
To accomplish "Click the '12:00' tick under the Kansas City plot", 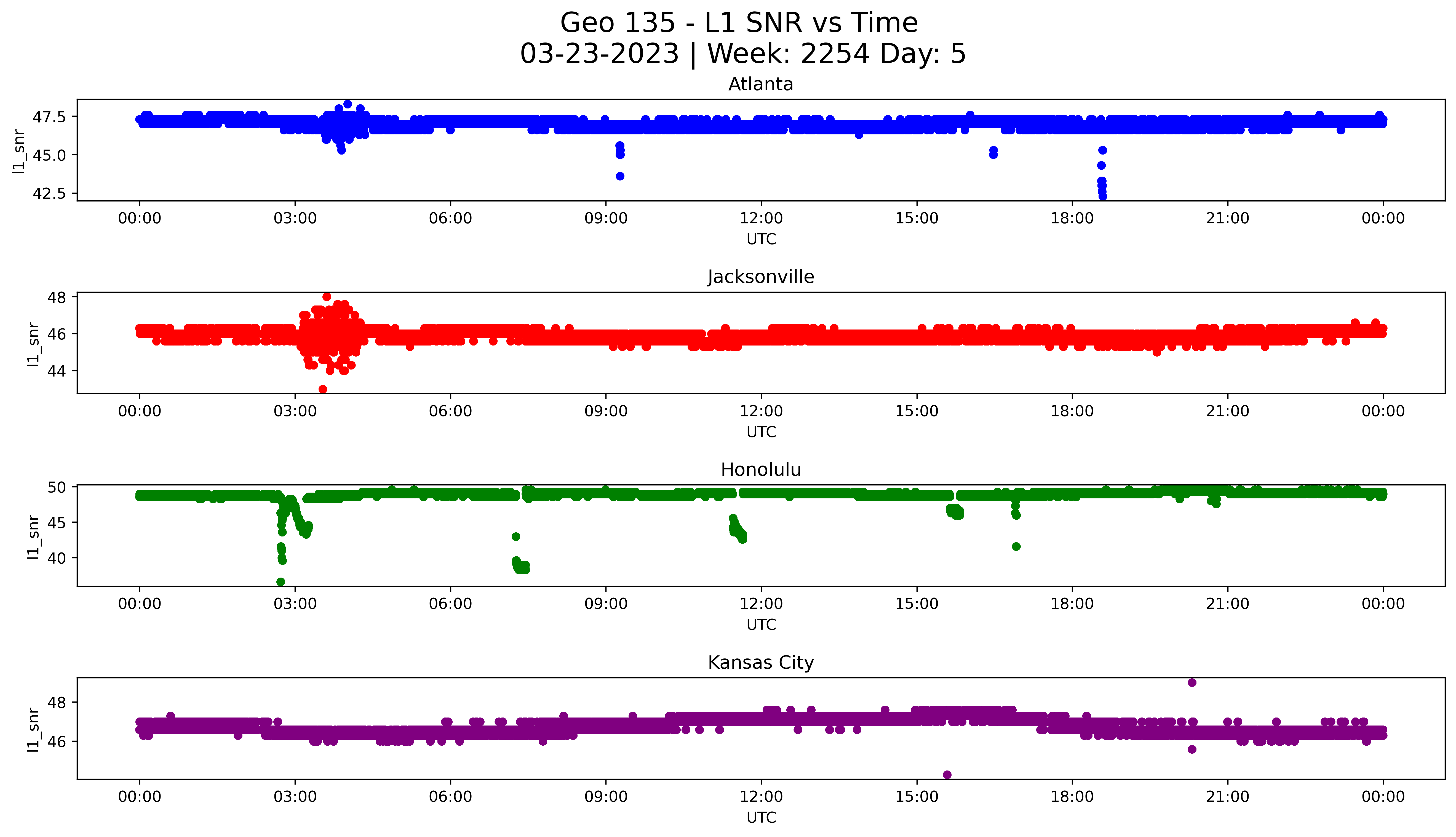I will (x=761, y=797).
